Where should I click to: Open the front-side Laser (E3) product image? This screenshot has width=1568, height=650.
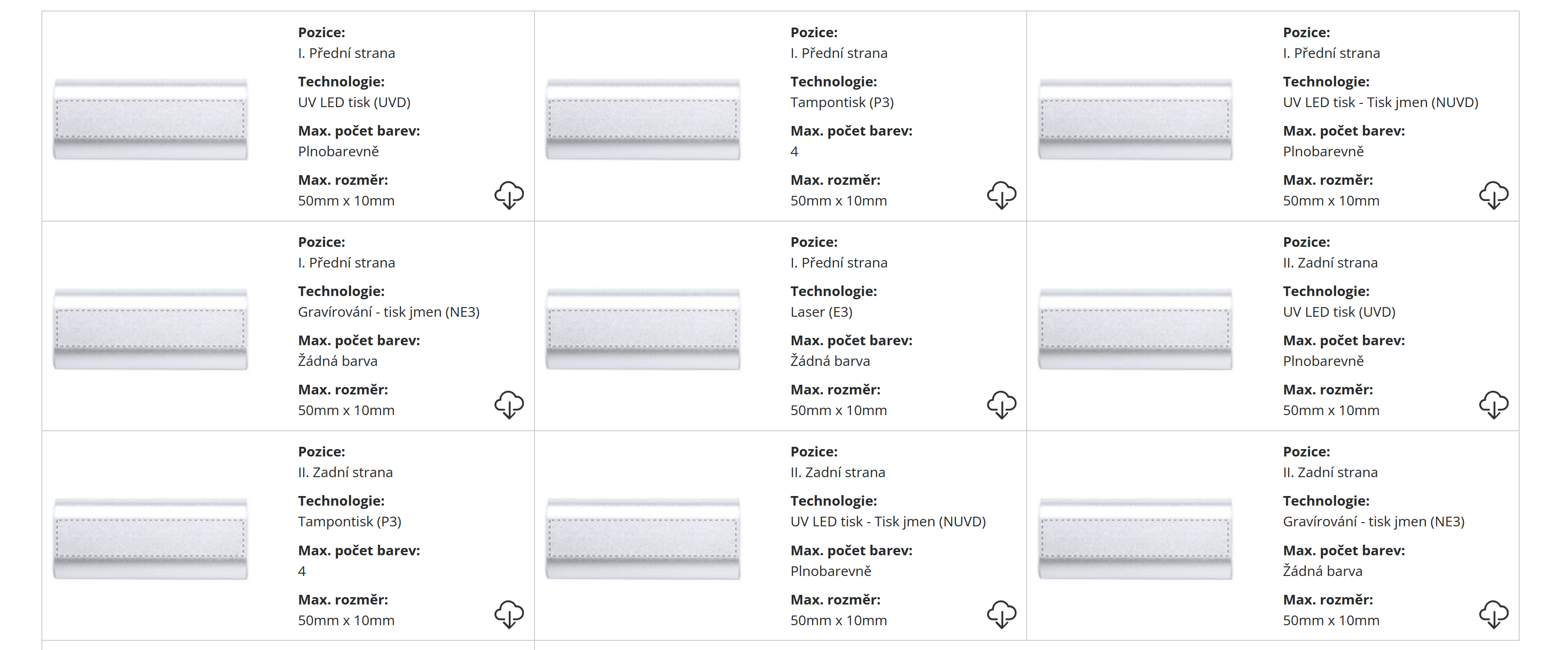[643, 329]
